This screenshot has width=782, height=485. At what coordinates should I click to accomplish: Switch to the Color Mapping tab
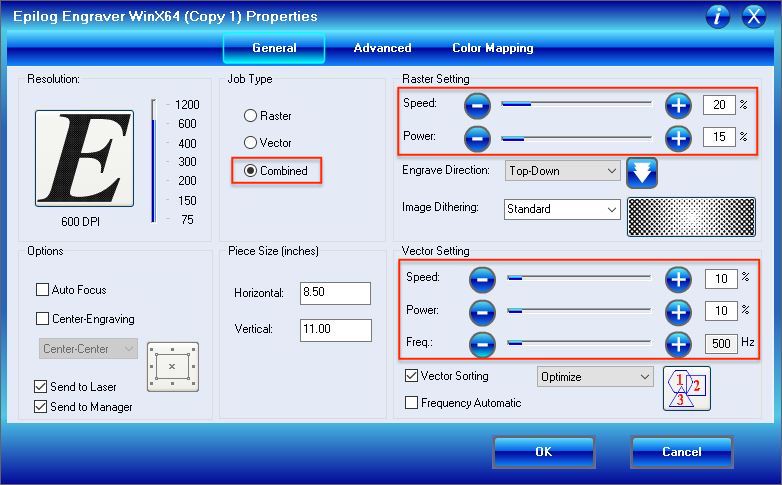point(493,48)
